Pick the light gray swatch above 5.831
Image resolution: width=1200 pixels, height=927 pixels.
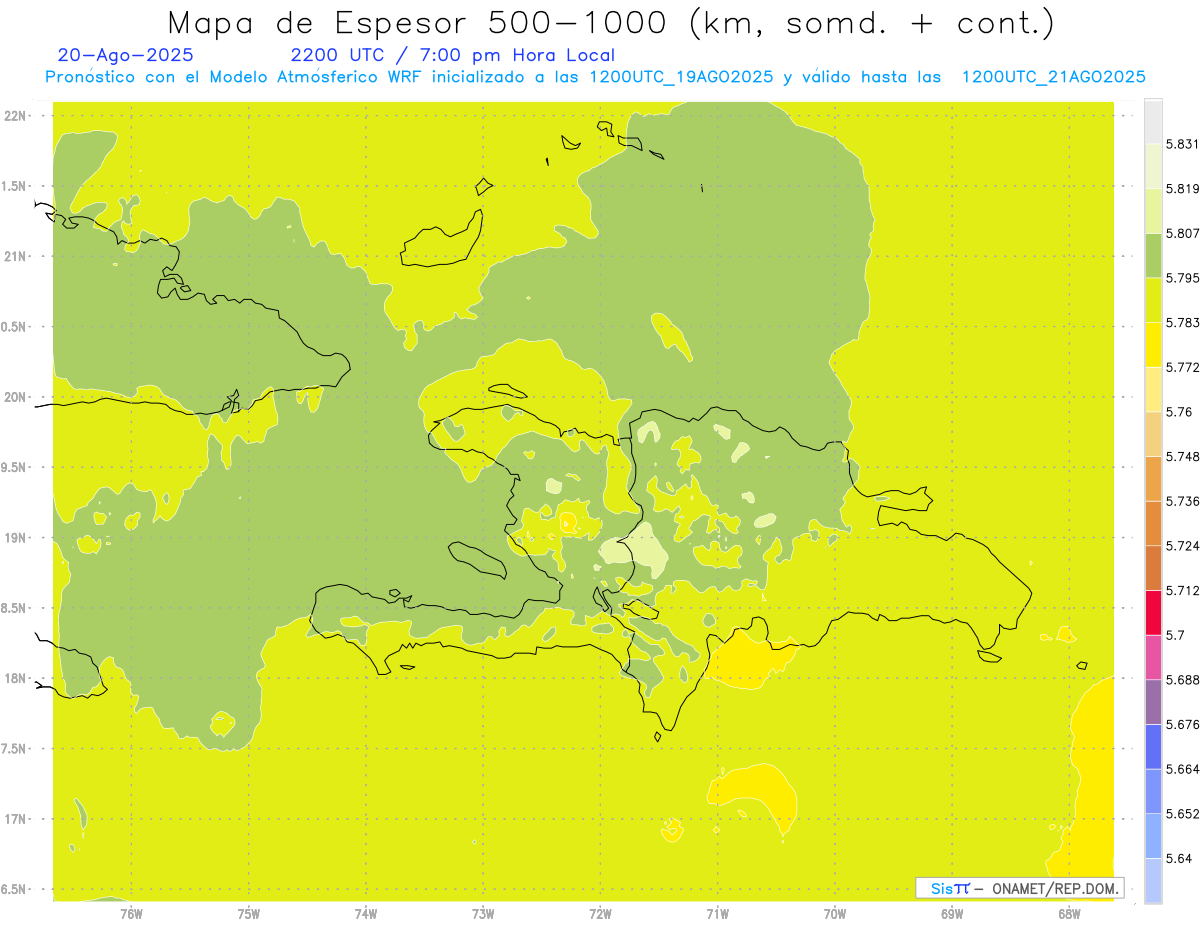pyautogui.click(x=1153, y=121)
